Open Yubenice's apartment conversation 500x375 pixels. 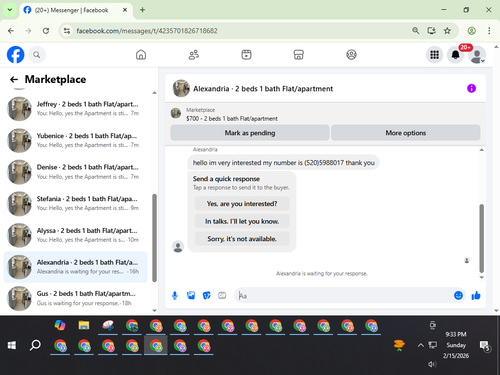(75, 140)
